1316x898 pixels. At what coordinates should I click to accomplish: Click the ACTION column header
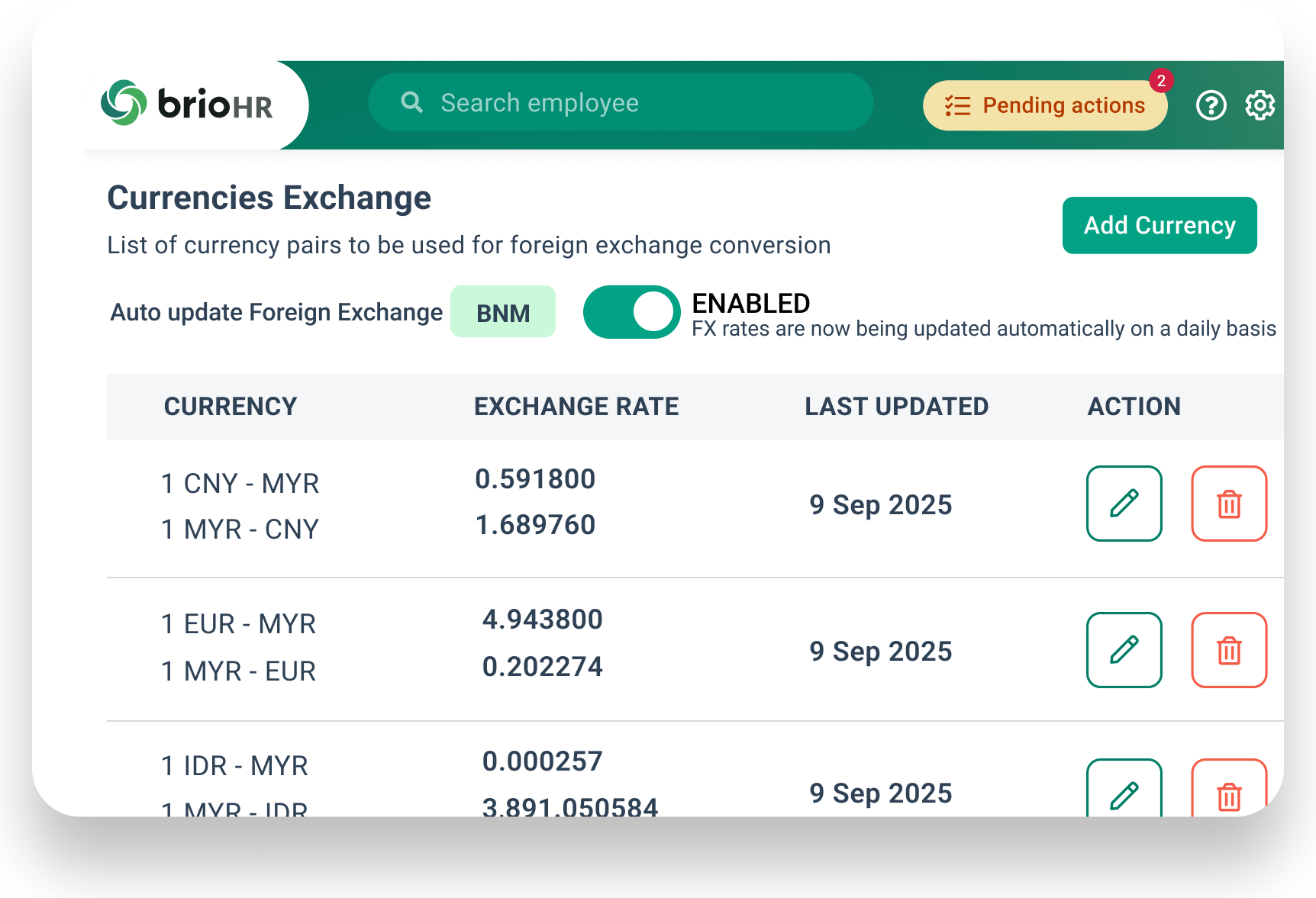click(1134, 407)
